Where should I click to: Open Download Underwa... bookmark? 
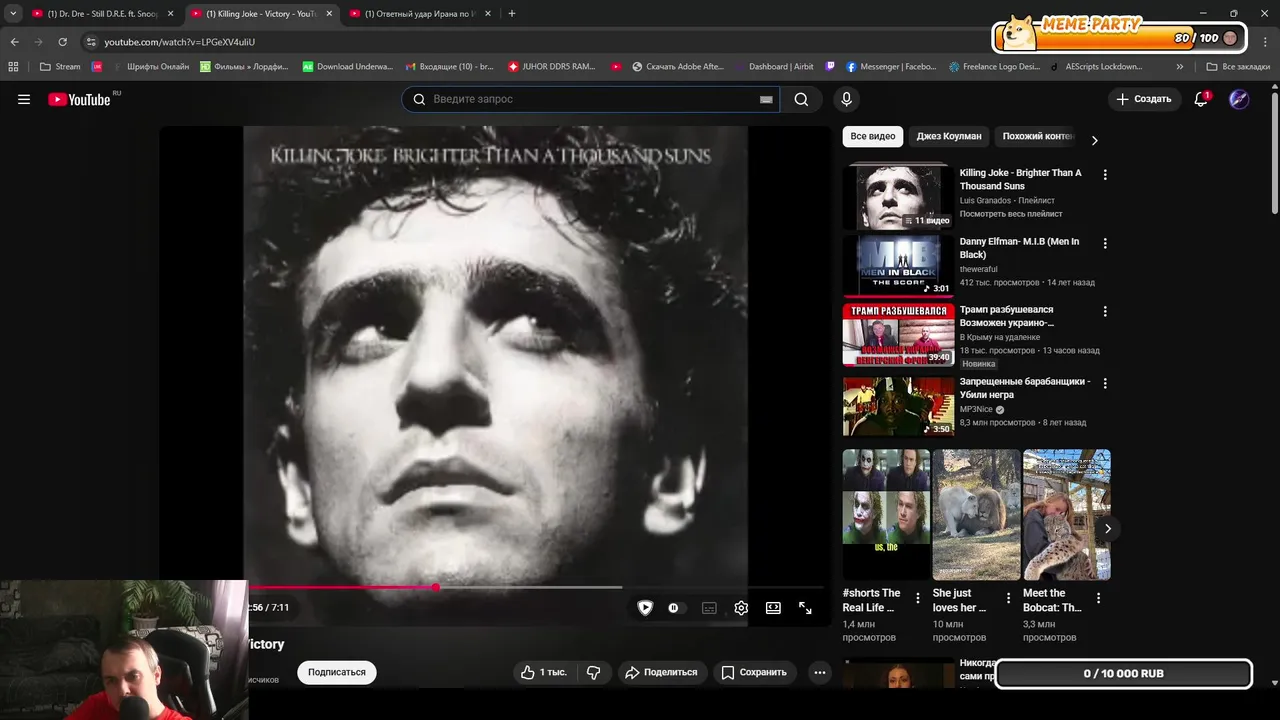[348, 67]
